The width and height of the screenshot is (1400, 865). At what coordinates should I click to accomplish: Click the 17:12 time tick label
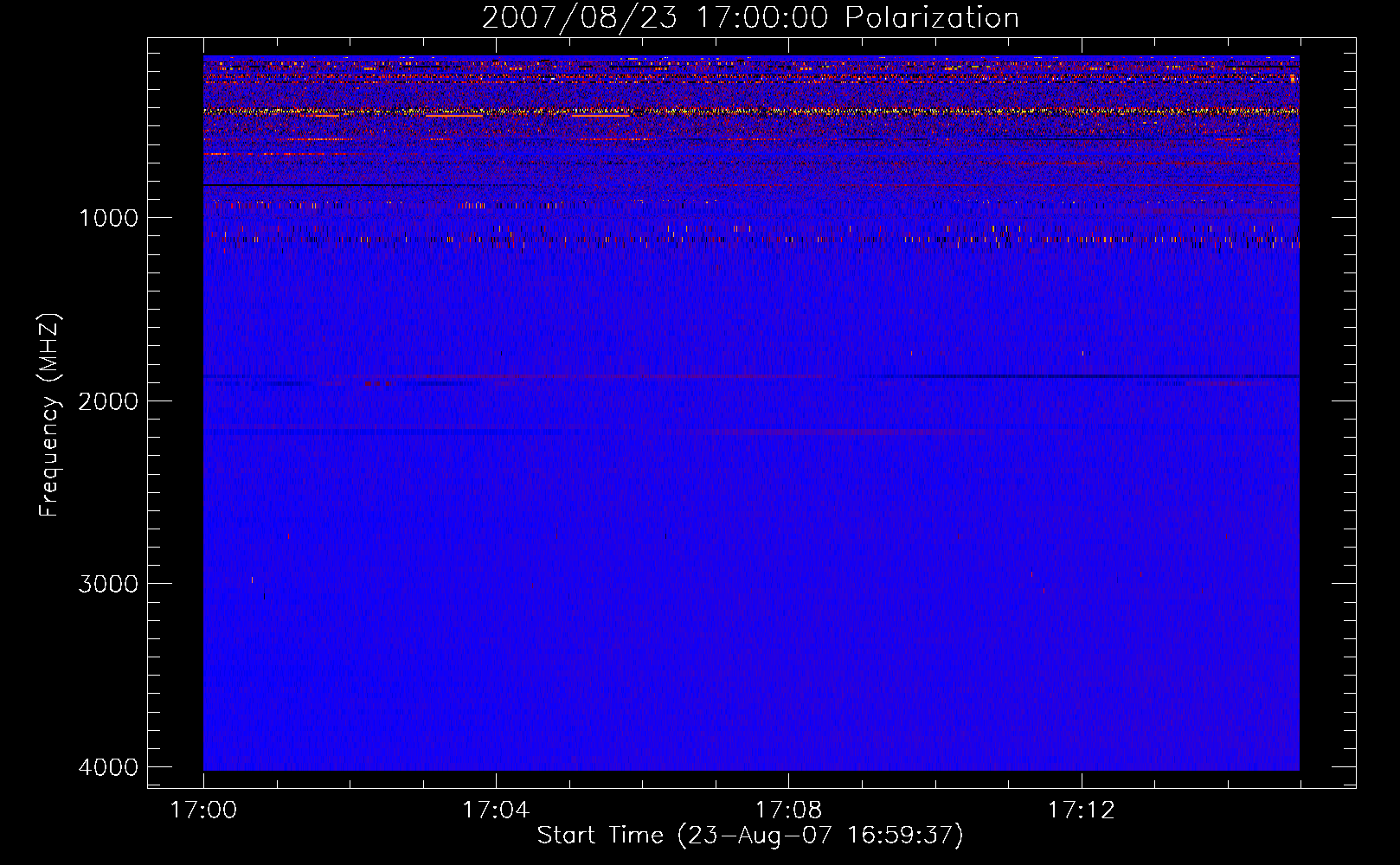click(x=1082, y=810)
